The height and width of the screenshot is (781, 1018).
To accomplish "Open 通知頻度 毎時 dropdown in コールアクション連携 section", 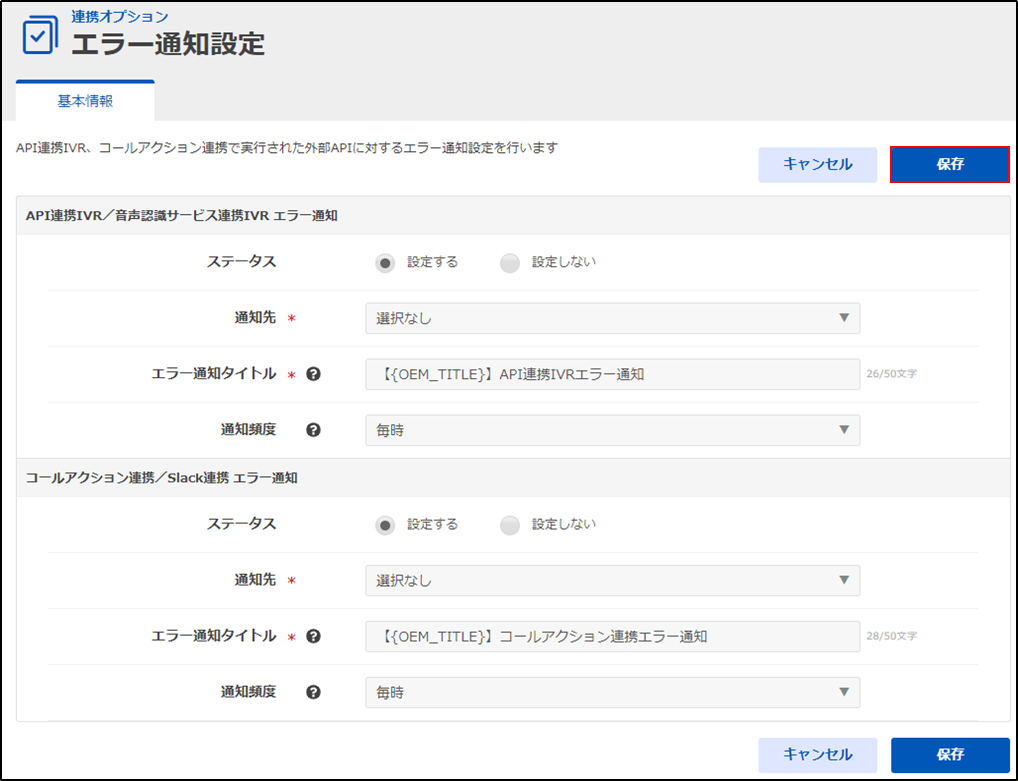I will tap(612, 692).
